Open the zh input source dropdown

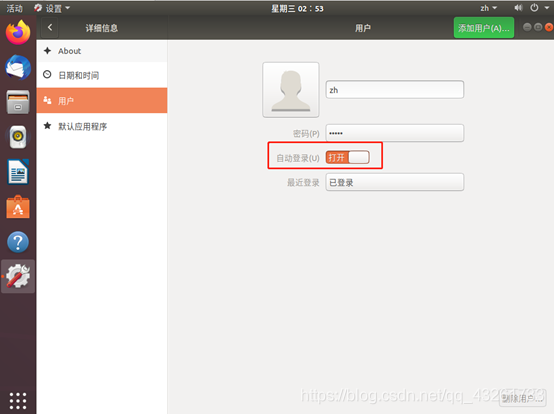[489, 8]
